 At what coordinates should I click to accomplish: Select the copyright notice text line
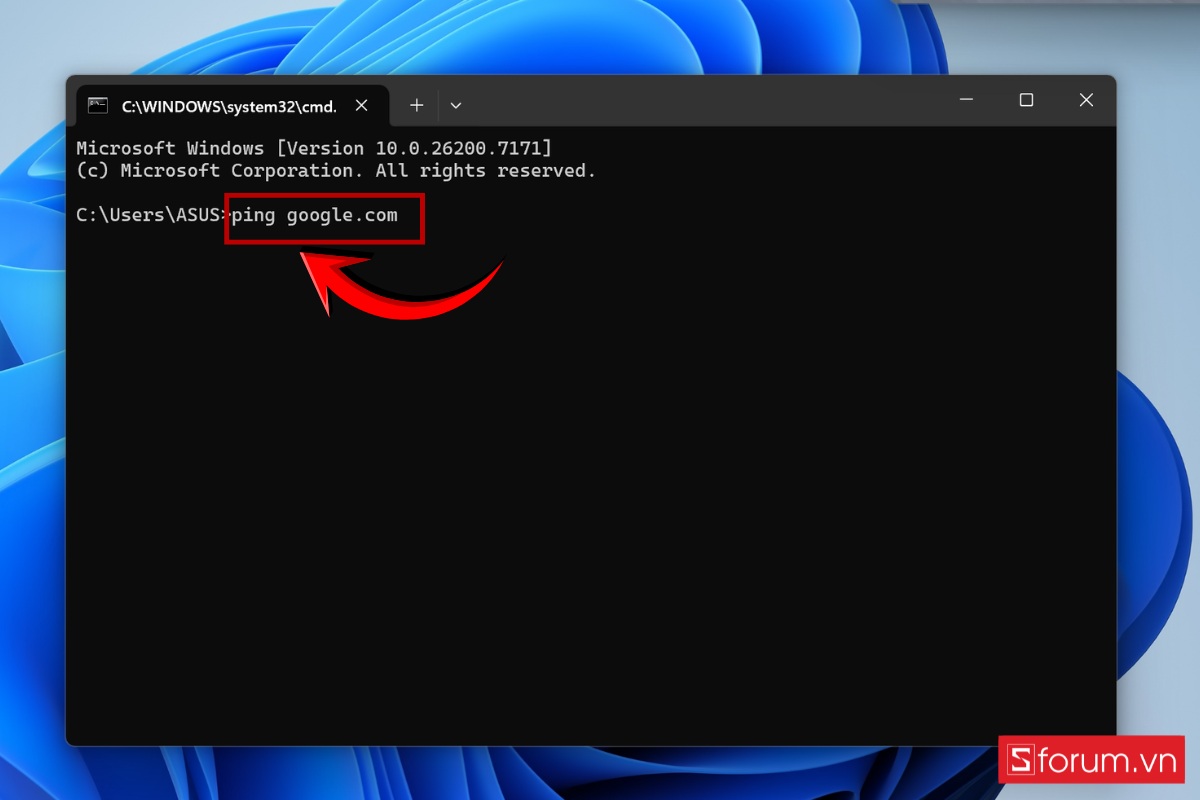point(335,170)
